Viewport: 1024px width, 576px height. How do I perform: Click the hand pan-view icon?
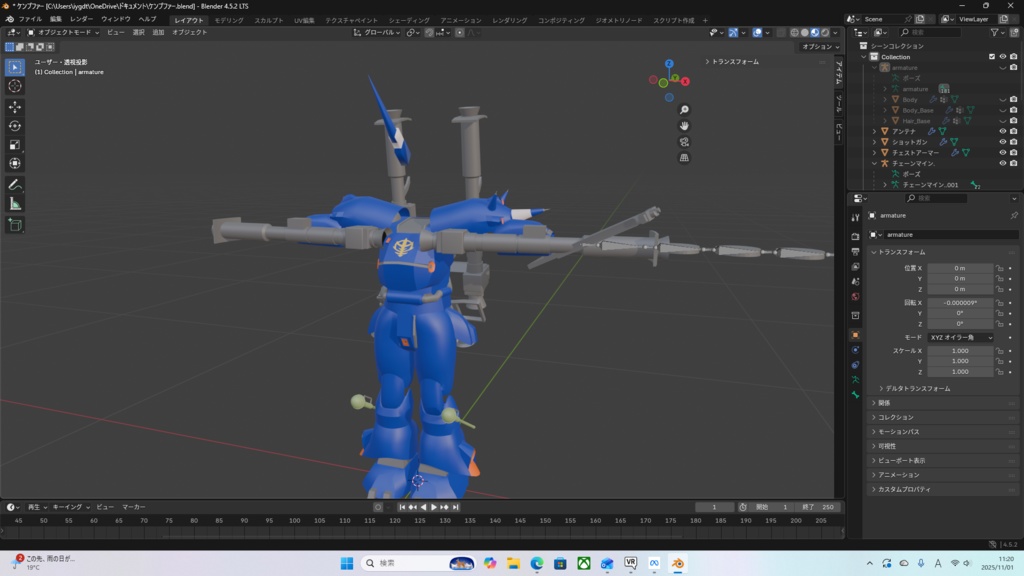(684, 126)
